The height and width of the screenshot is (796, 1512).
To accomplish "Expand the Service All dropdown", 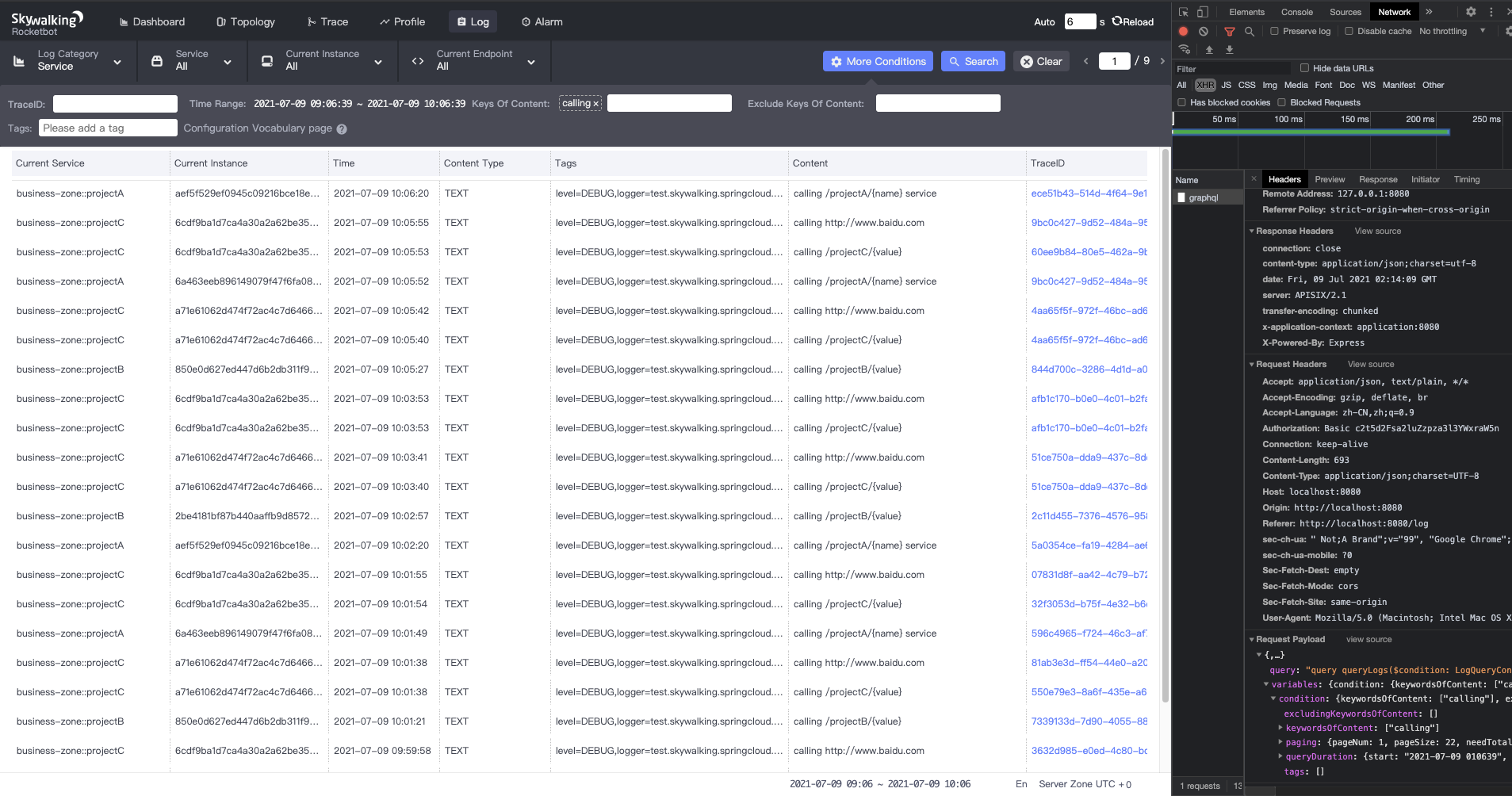I will (228, 62).
